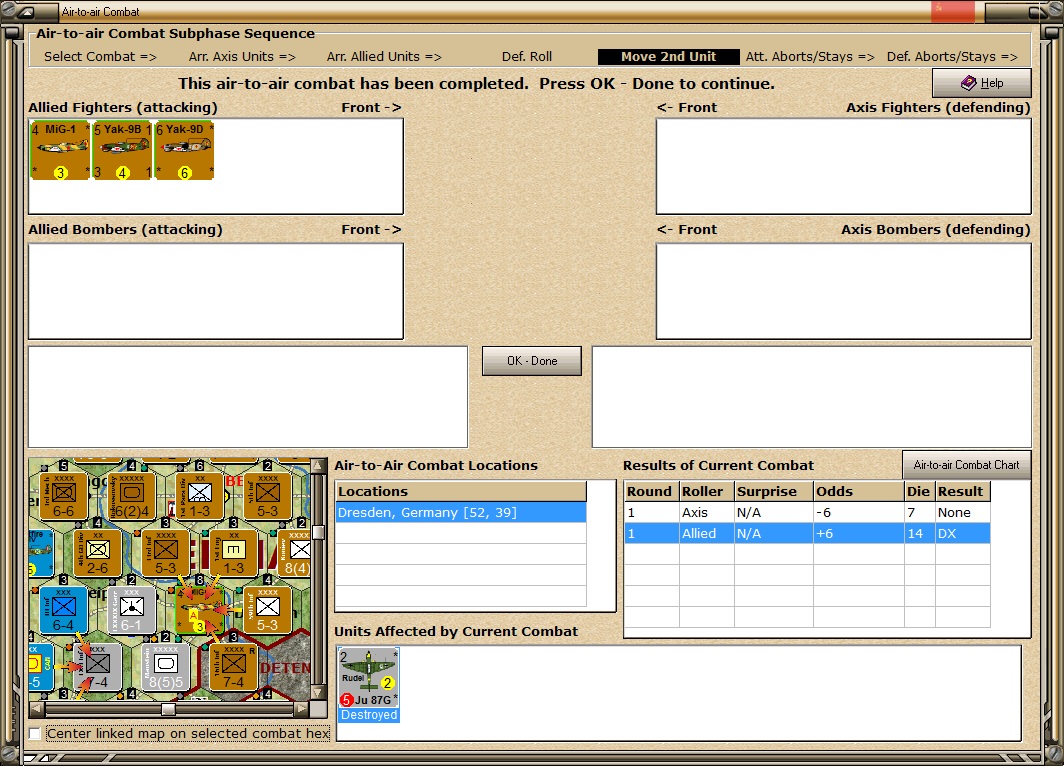Go to the Arr. Allied Units subphase step

tap(384, 57)
